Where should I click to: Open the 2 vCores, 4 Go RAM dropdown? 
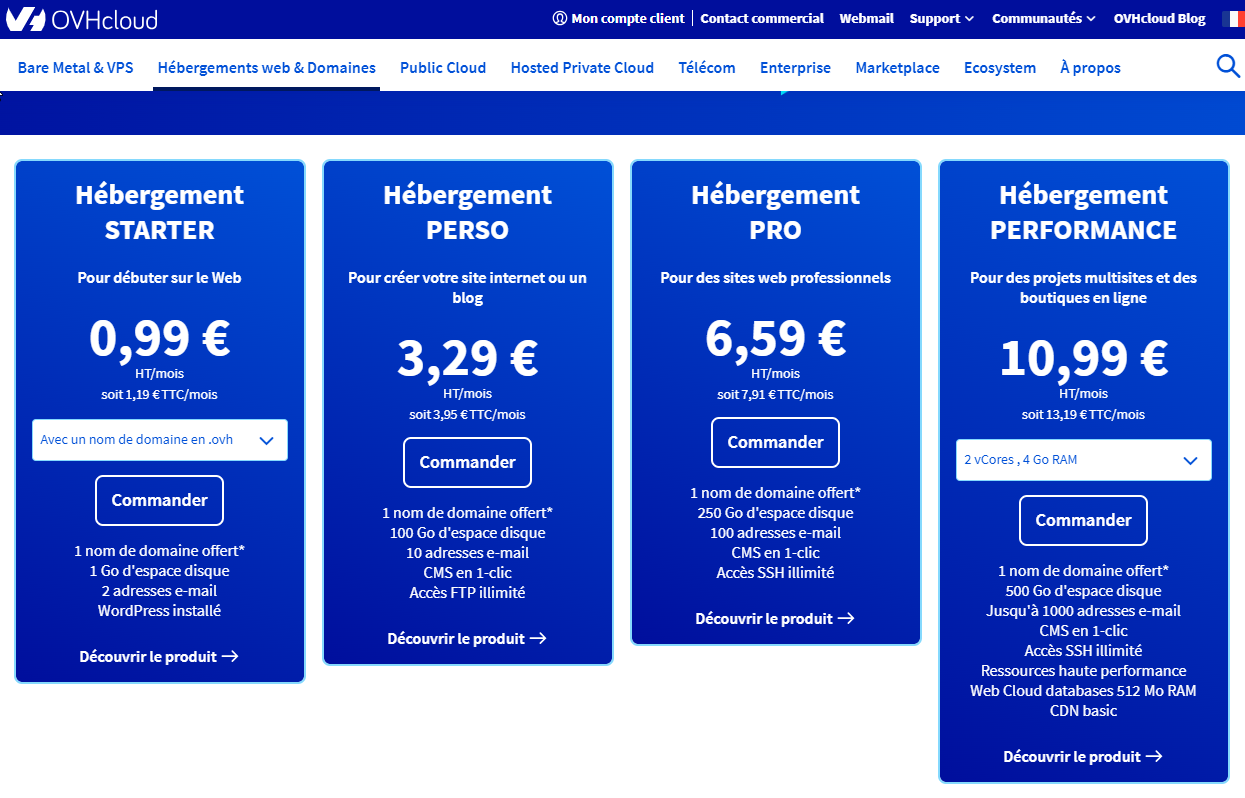[1084, 460]
